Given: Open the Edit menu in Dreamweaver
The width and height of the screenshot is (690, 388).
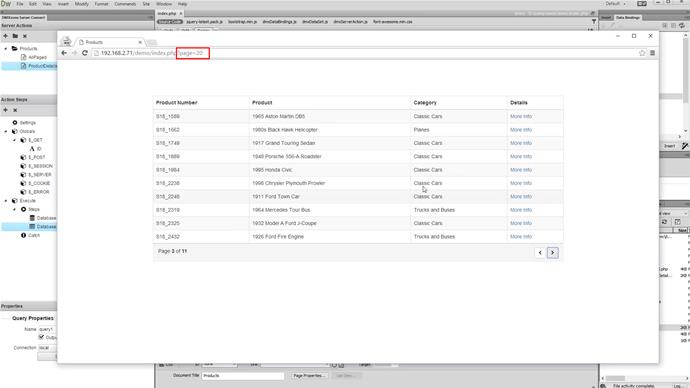Looking at the screenshot, I should 33,4.
